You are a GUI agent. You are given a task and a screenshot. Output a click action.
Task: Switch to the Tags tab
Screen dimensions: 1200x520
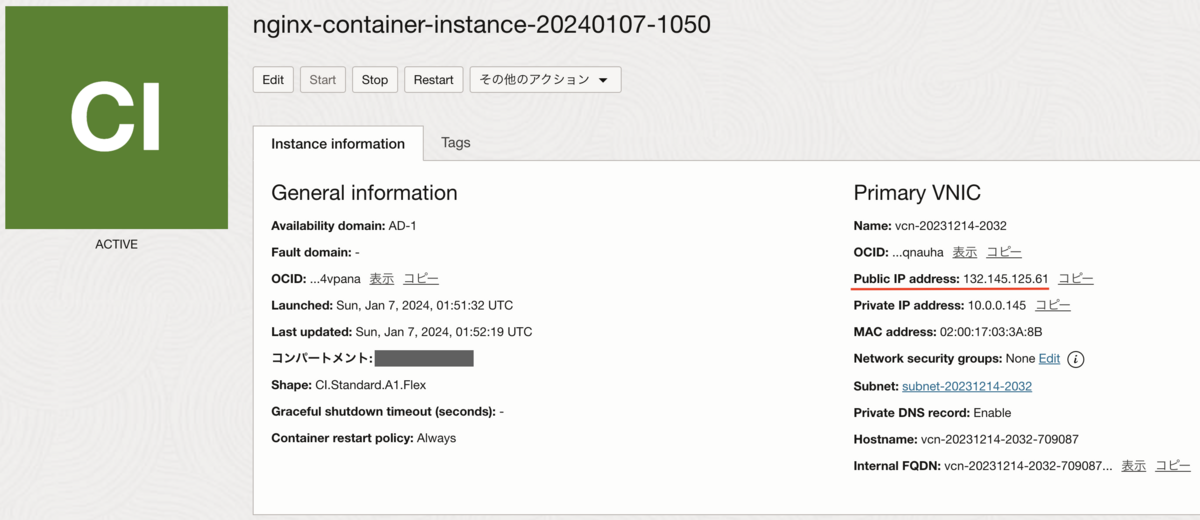pyautogui.click(x=456, y=143)
